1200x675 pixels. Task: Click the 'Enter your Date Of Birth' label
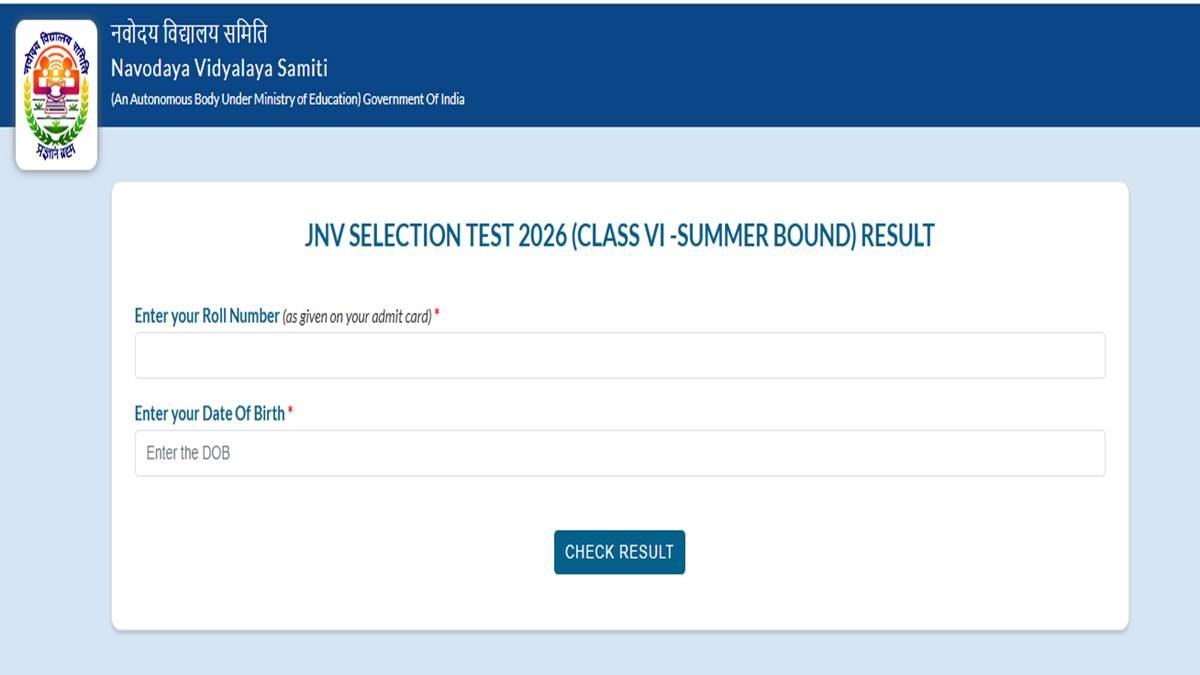(x=209, y=413)
